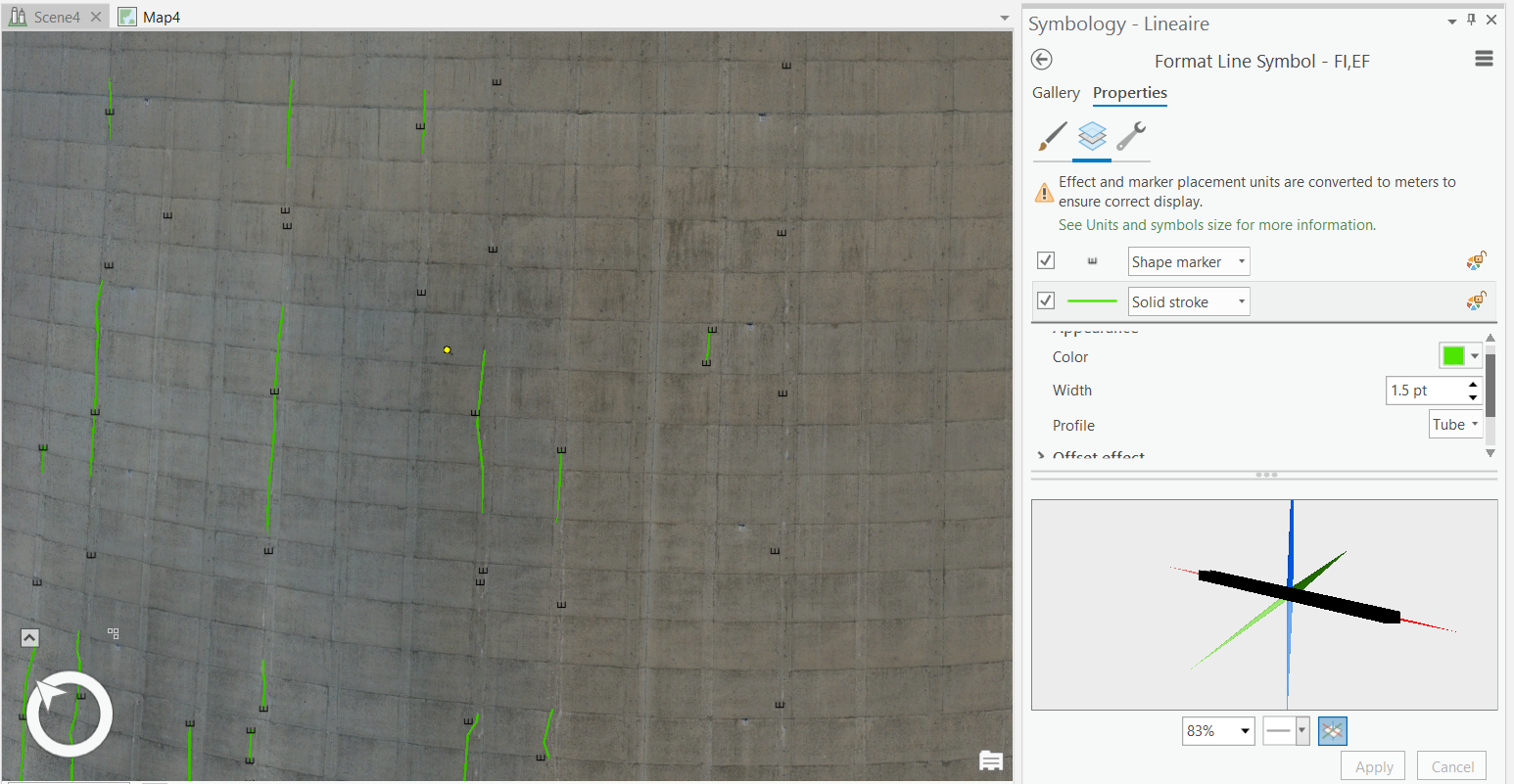Uncheck the Solid stroke layer checkbox
The image size is (1514, 784).
tap(1046, 300)
